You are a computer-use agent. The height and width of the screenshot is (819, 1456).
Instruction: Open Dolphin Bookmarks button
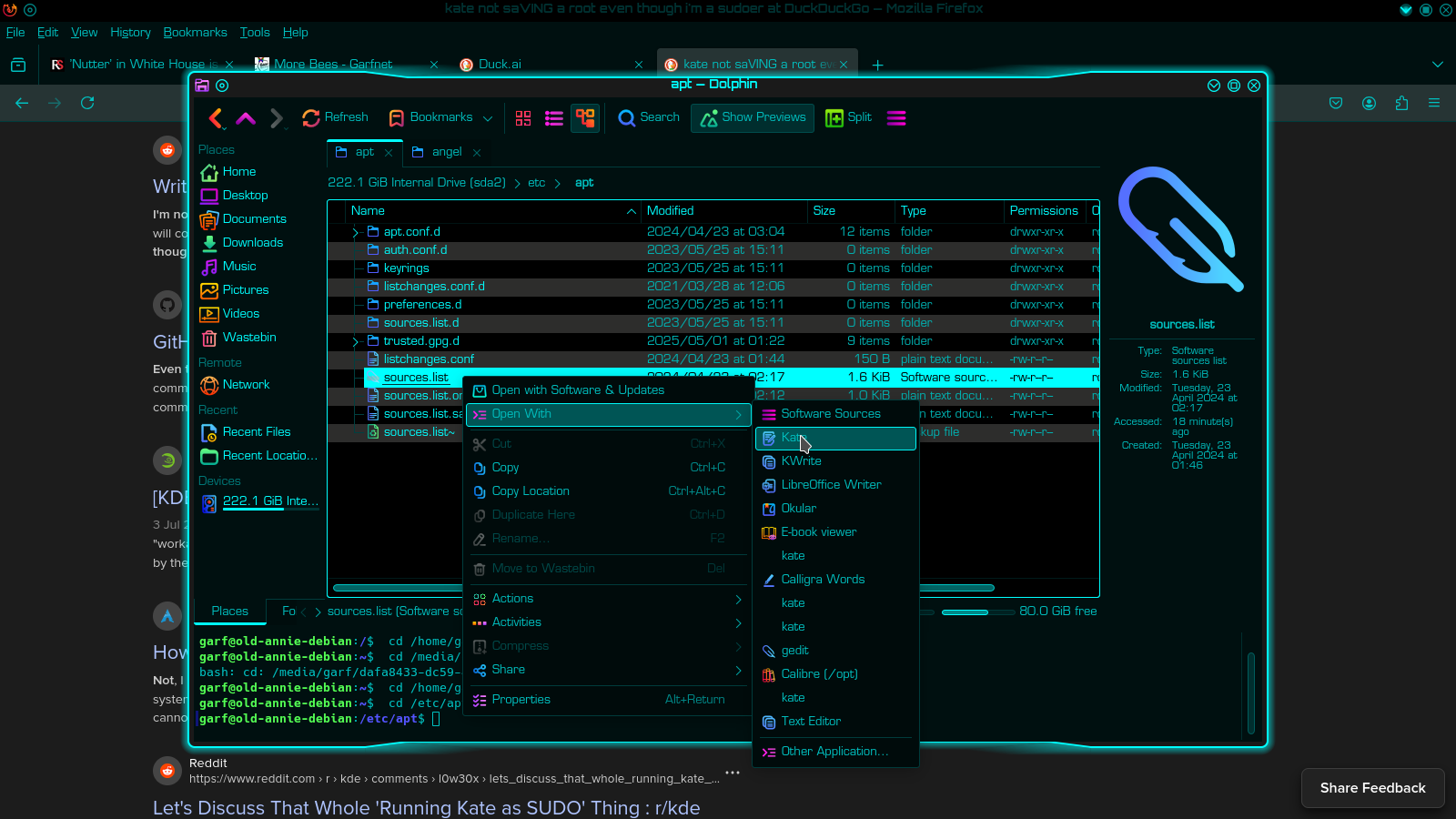(430, 117)
